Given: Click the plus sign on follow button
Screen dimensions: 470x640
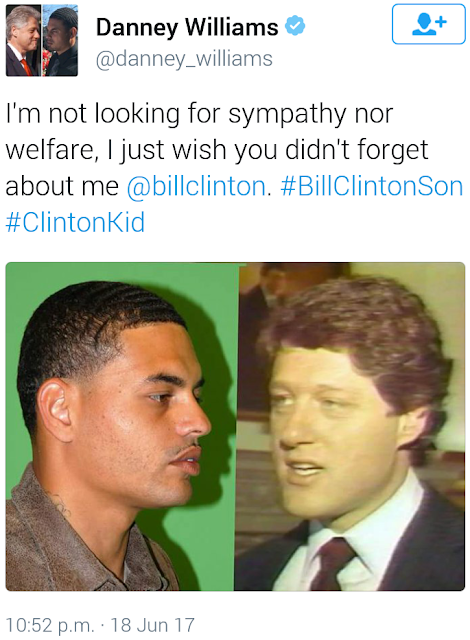Looking at the screenshot, I should tap(442, 20).
